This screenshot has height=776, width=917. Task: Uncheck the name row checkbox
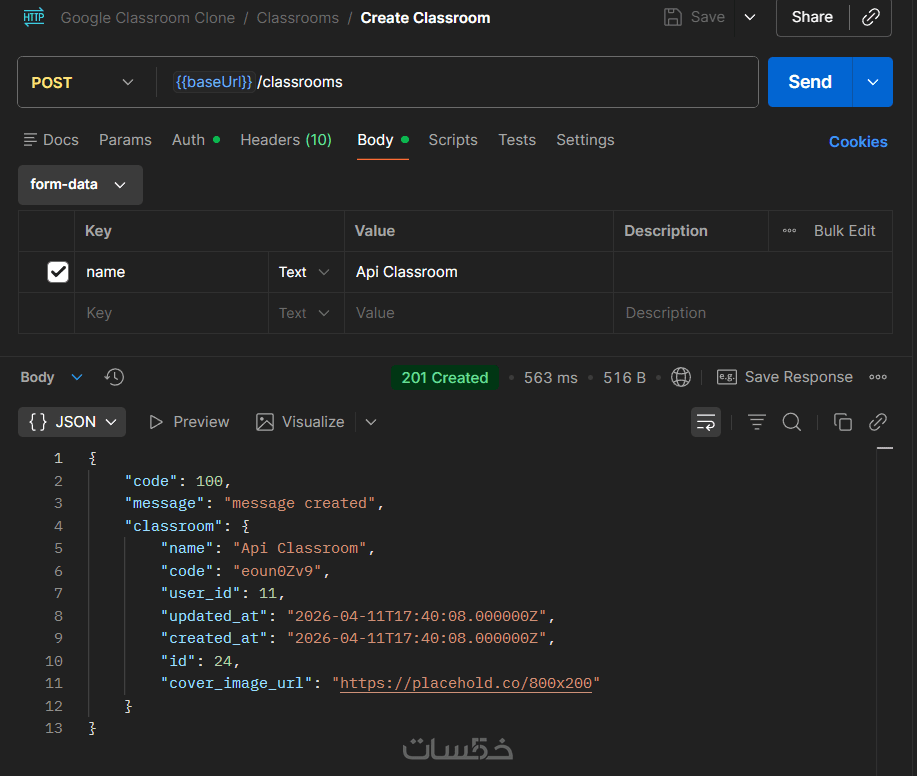click(x=58, y=272)
